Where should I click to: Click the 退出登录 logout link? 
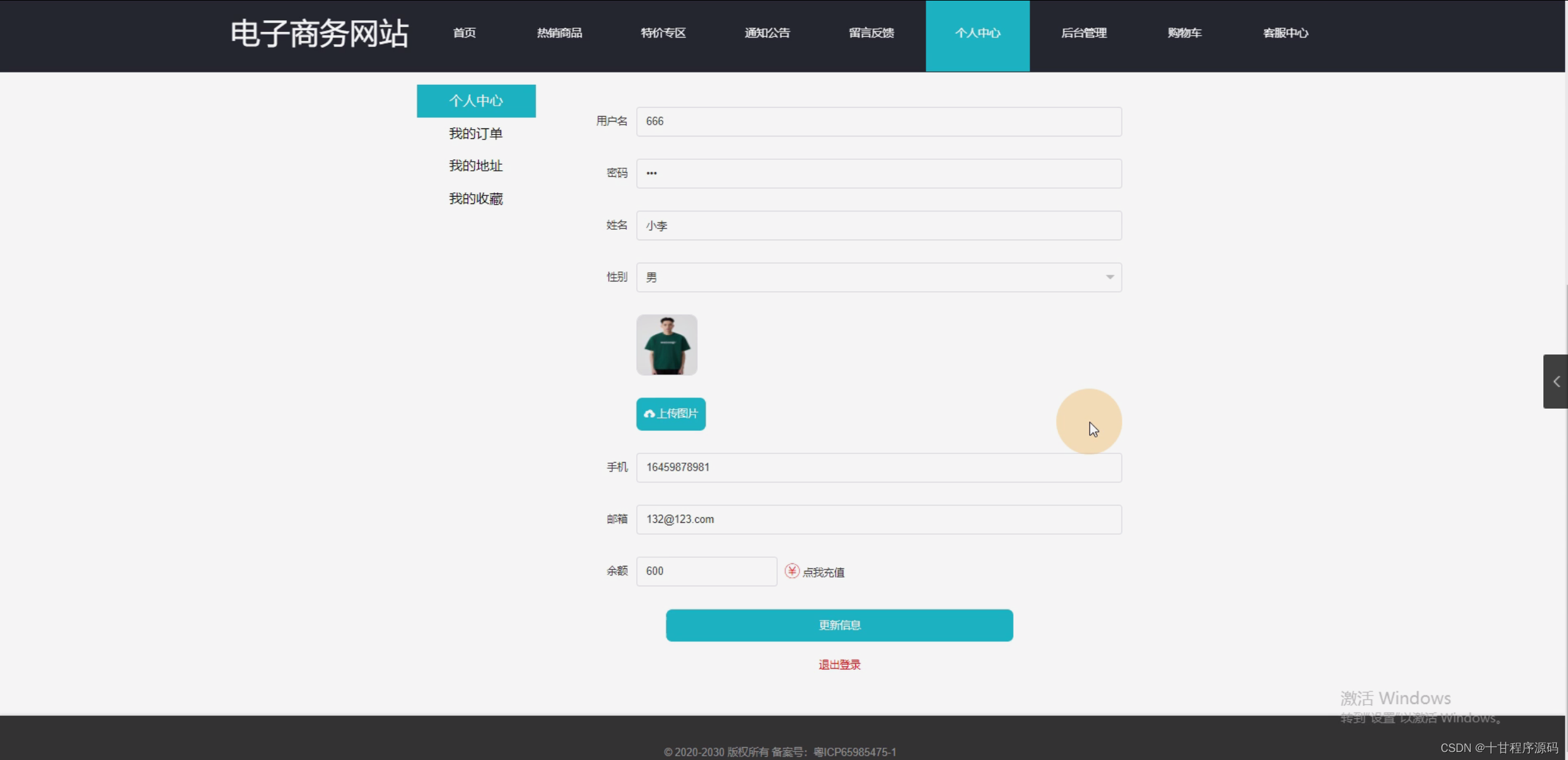[x=839, y=665]
